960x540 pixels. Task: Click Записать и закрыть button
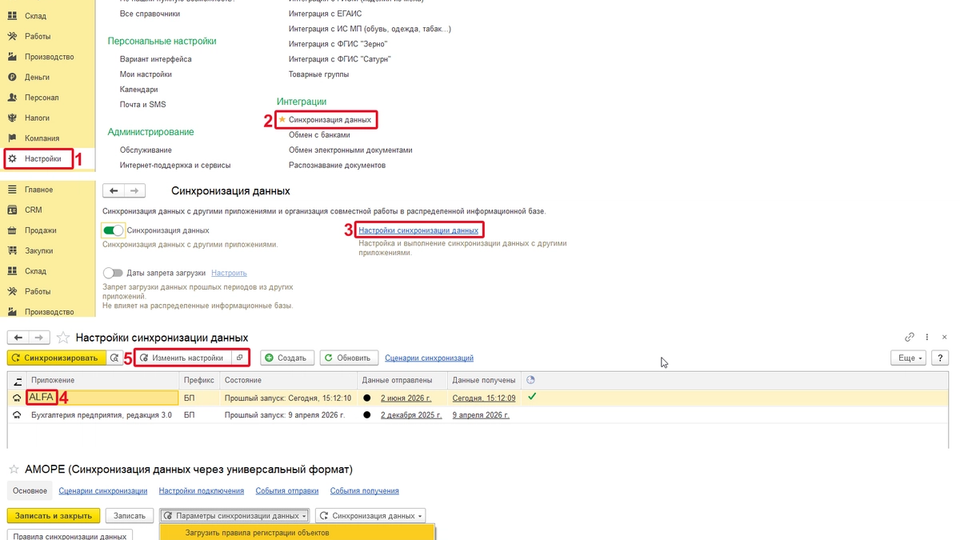point(53,516)
